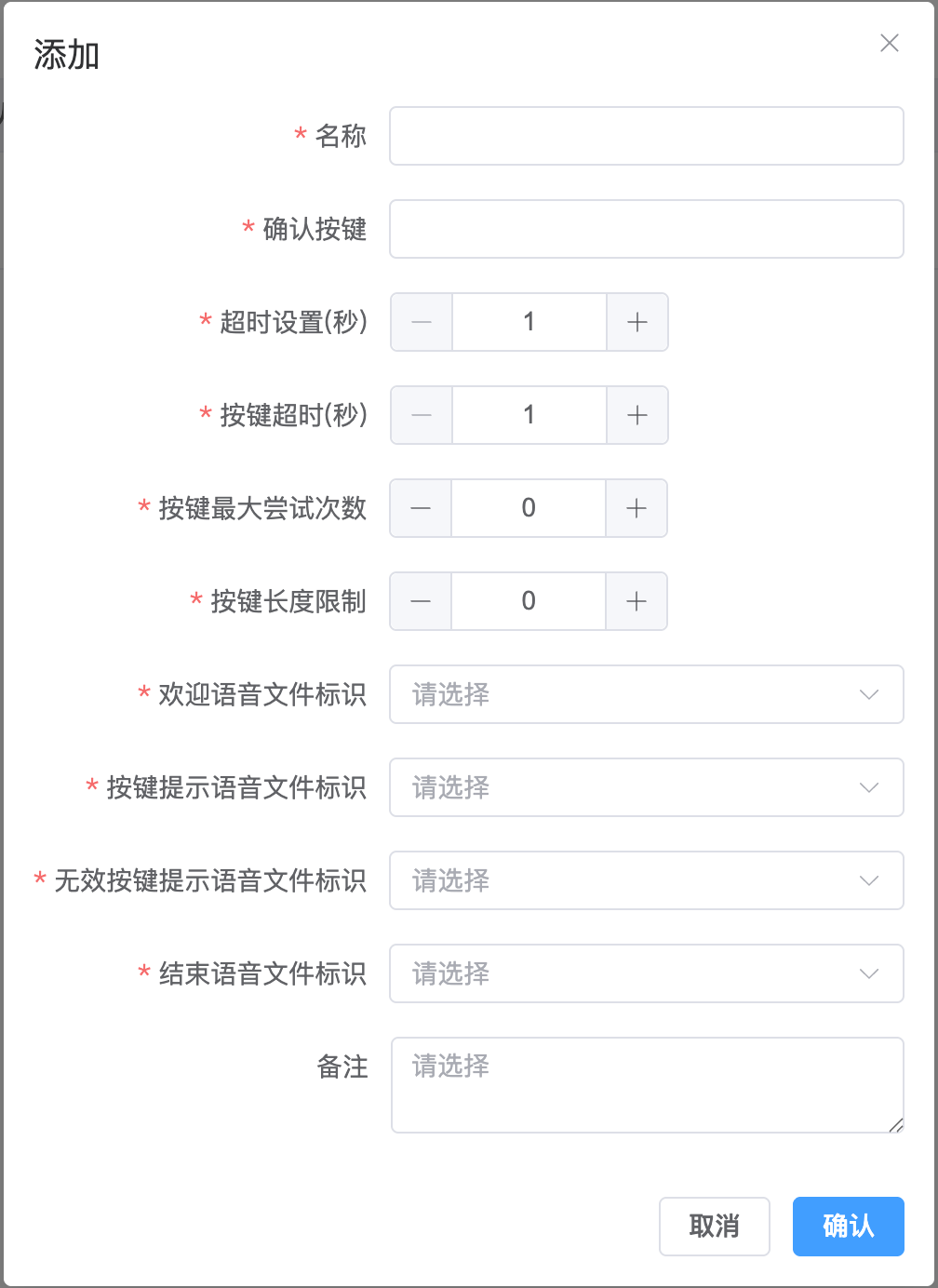The image size is (938, 1288).
Task: Open the 欢迎语音文件标识 dropdown
Action: coord(647,694)
